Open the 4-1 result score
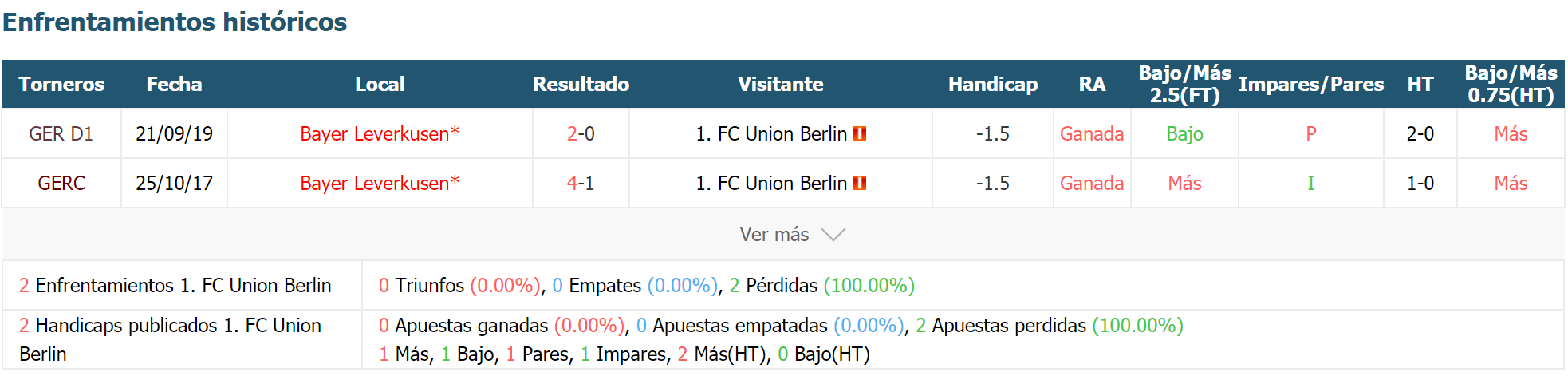This screenshot has height=380, width=1568. point(581,183)
